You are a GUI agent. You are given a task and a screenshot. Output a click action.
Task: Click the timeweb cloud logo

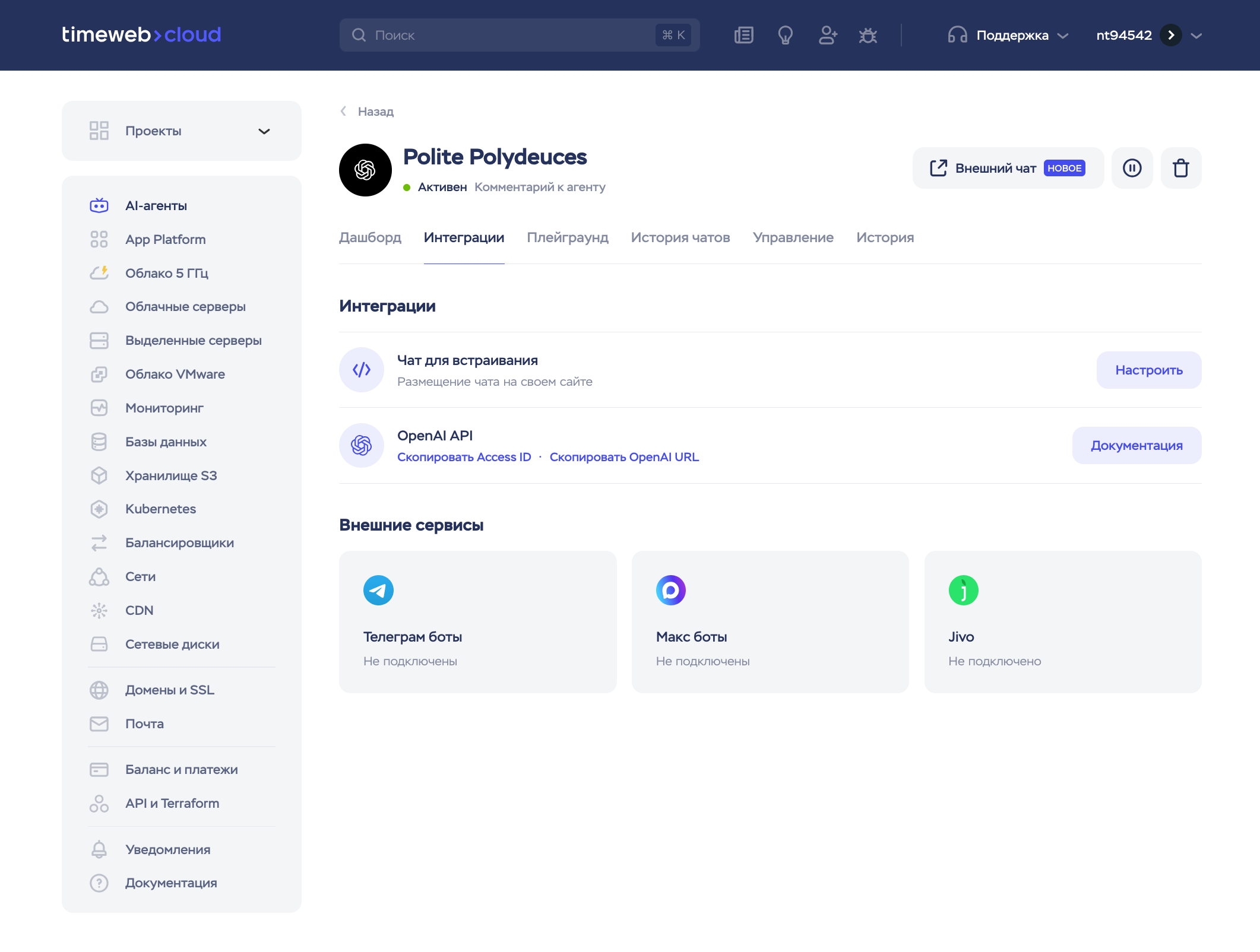click(x=141, y=35)
